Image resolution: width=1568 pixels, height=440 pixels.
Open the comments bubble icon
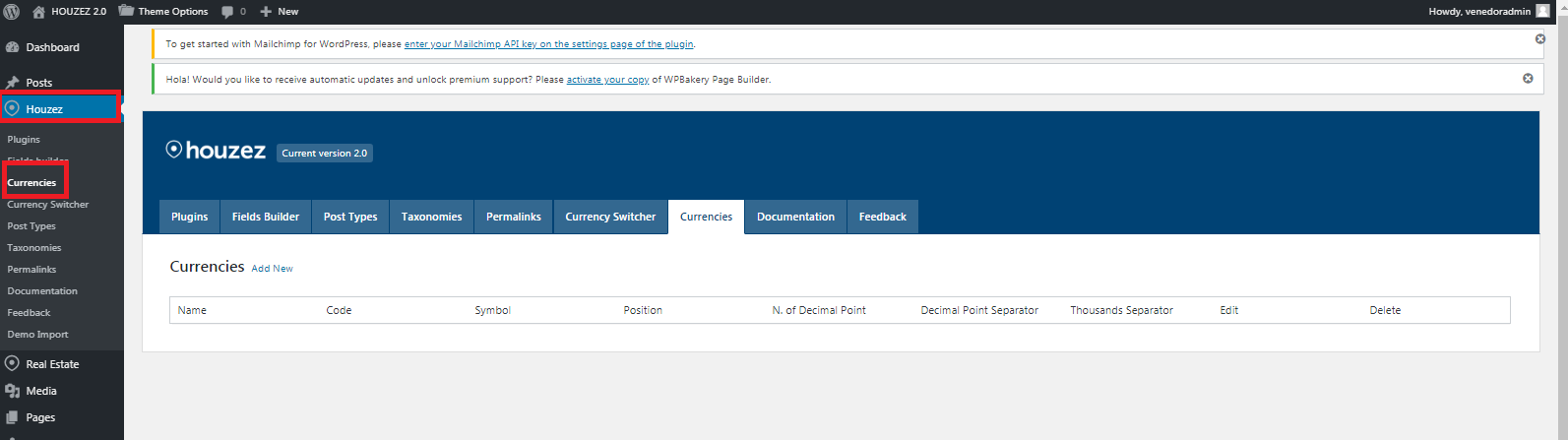227,12
